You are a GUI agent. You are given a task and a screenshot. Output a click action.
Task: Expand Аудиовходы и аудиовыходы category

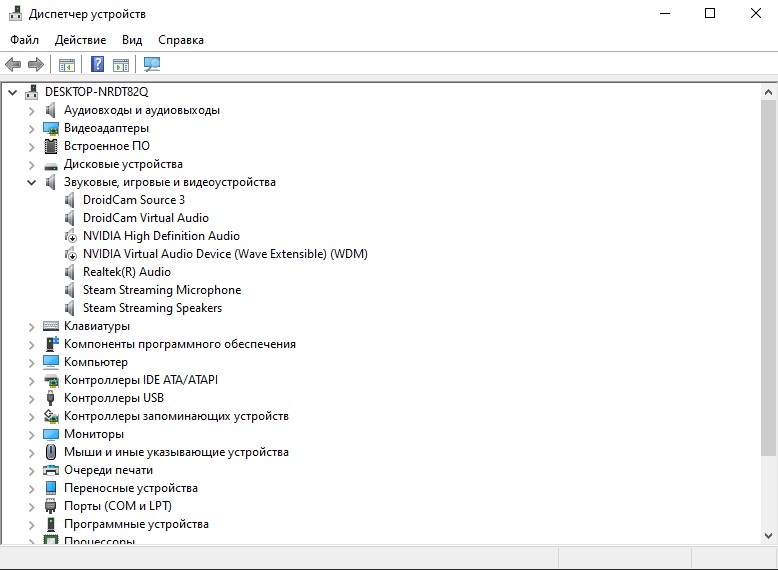coord(31,111)
